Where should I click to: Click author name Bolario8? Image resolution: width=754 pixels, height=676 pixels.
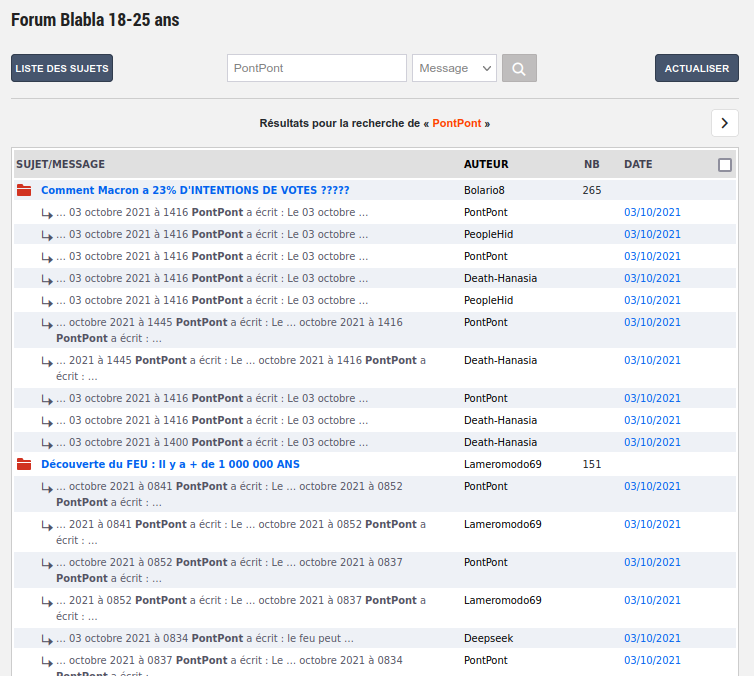tap(484, 190)
